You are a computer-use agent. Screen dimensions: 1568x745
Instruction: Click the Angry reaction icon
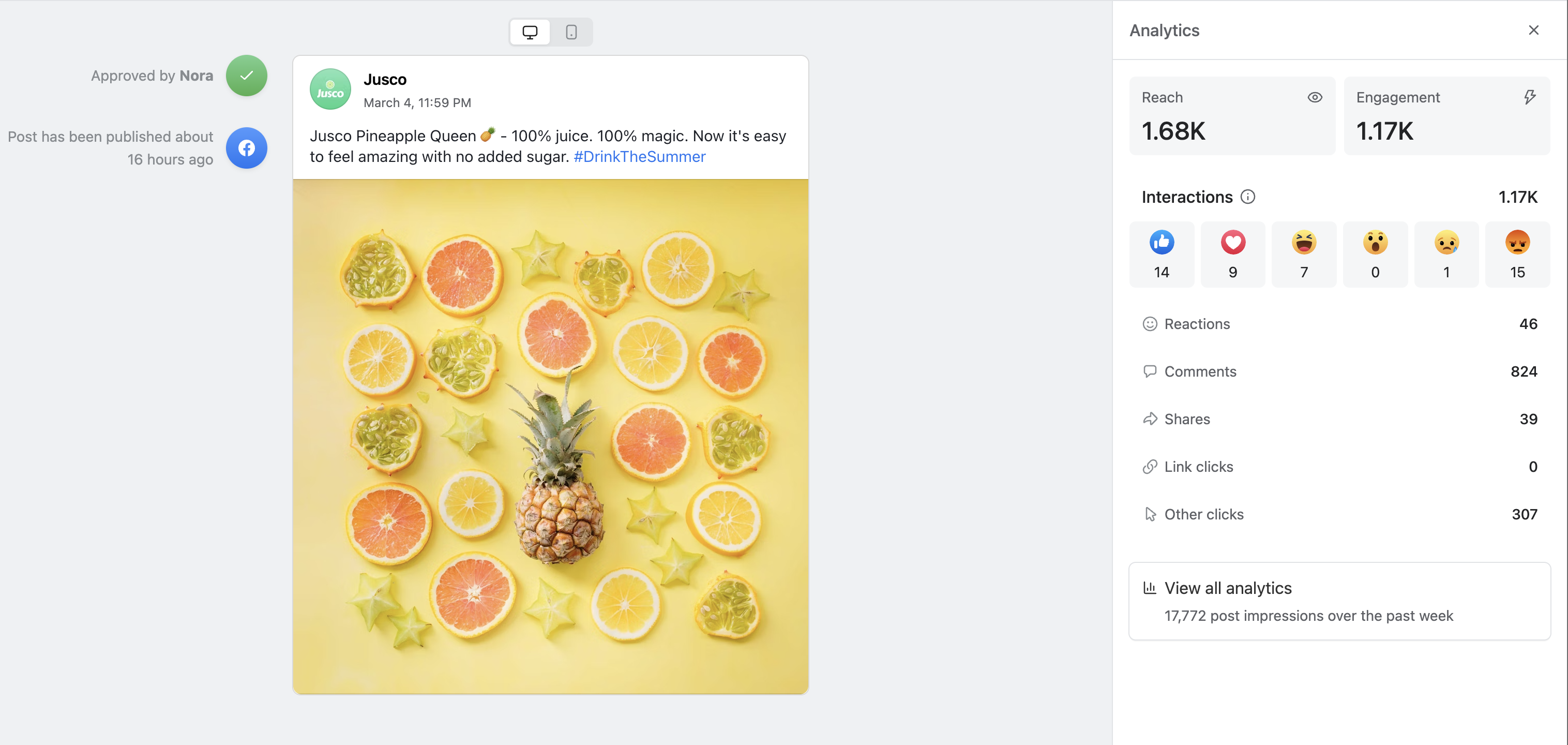point(1517,243)
